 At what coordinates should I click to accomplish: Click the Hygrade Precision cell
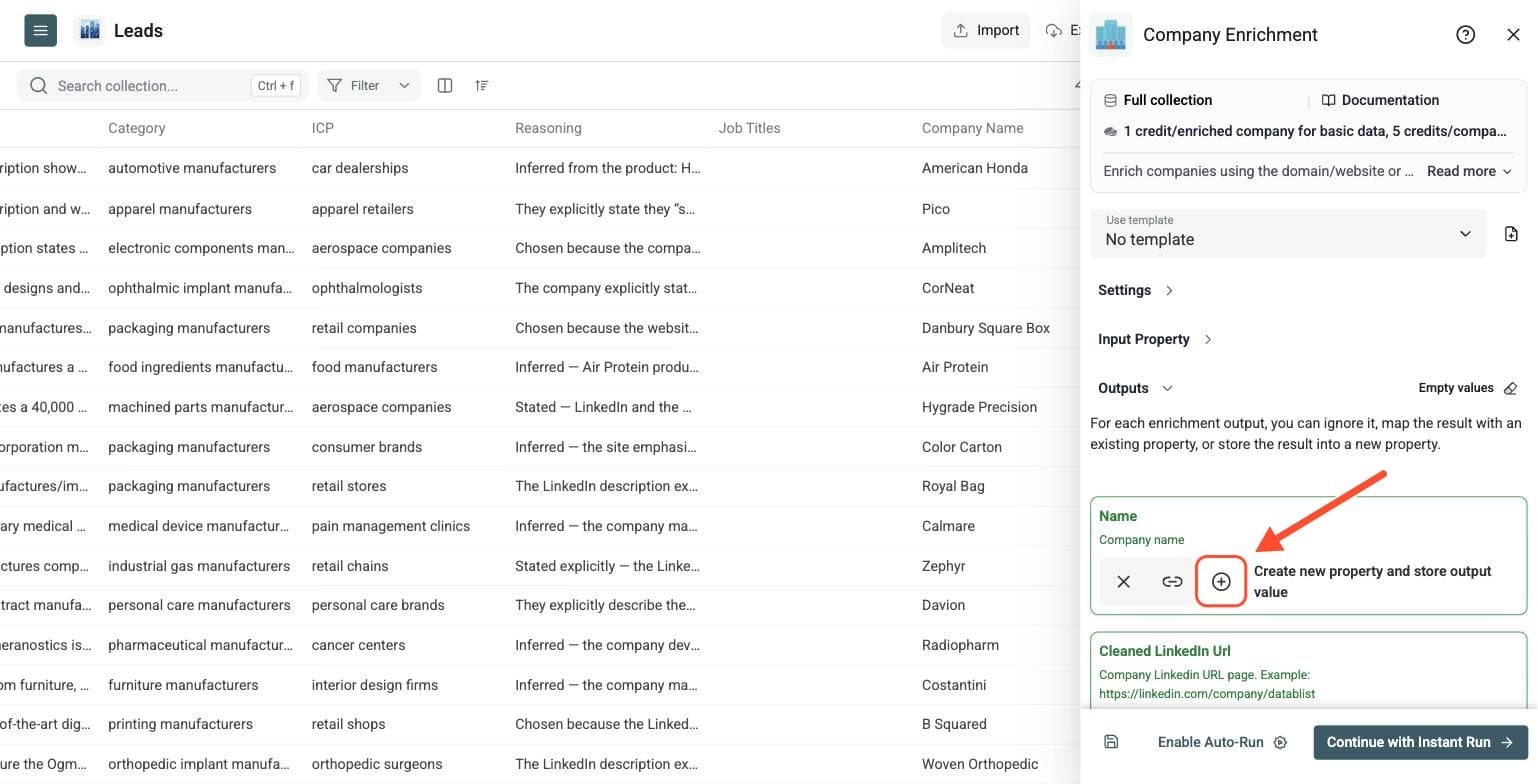pyautogui.click(x=979, y=407)
